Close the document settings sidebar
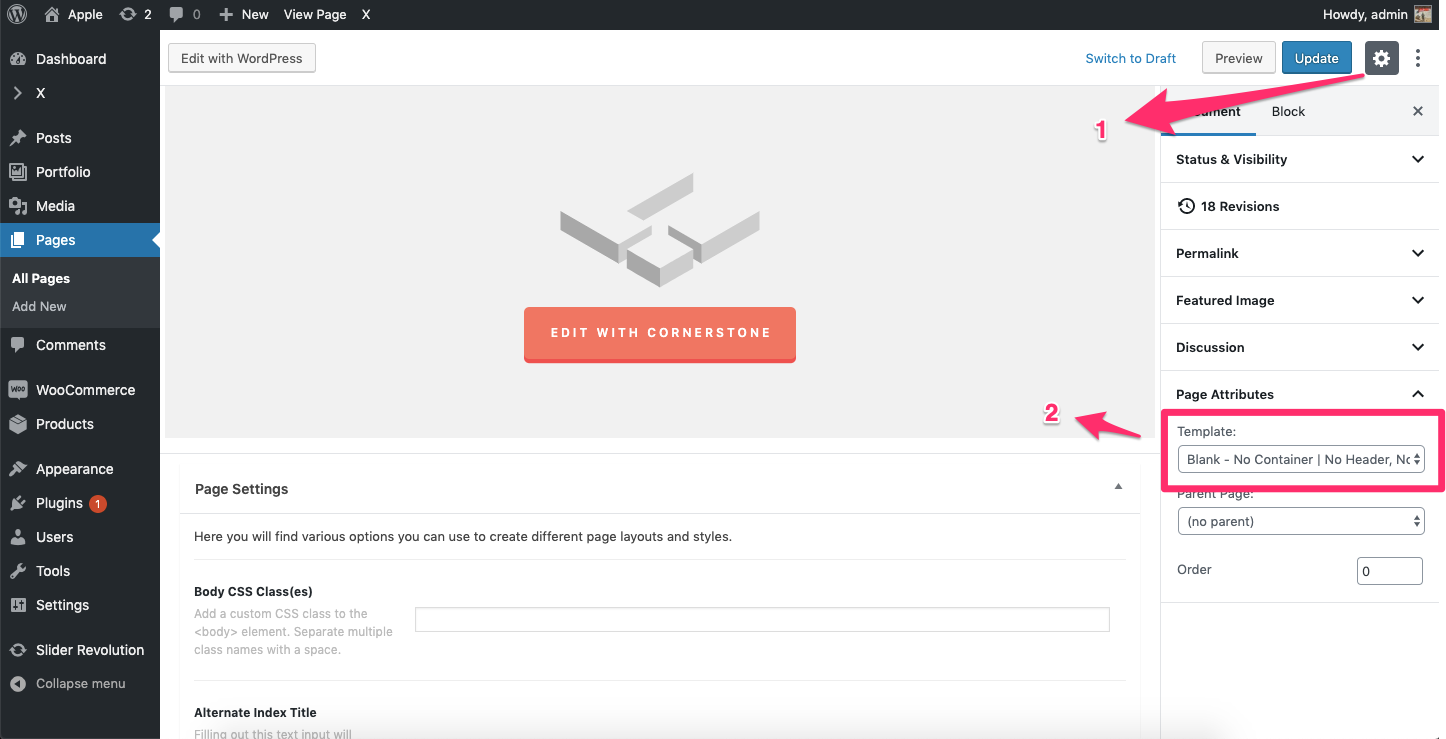The image size is (1446, 739). tap(1417, 111)
